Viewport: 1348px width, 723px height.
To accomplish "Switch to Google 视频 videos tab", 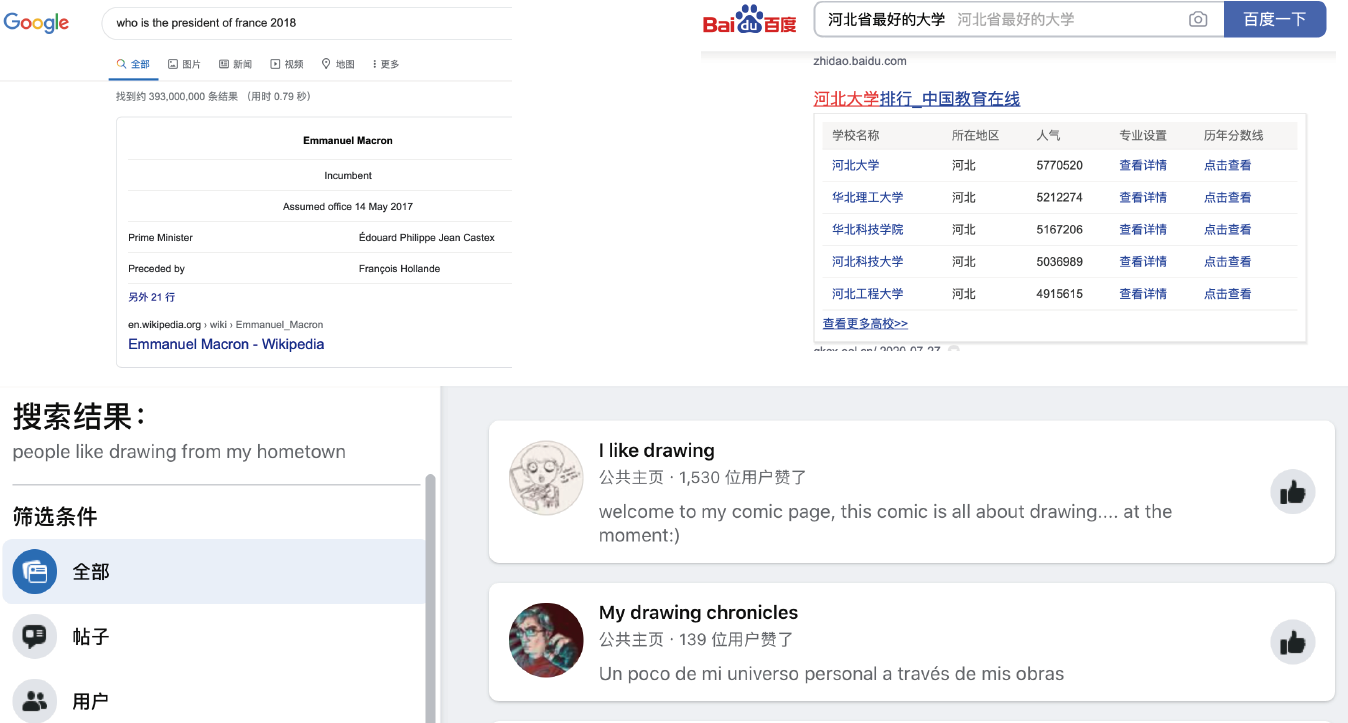I will 287,64.
